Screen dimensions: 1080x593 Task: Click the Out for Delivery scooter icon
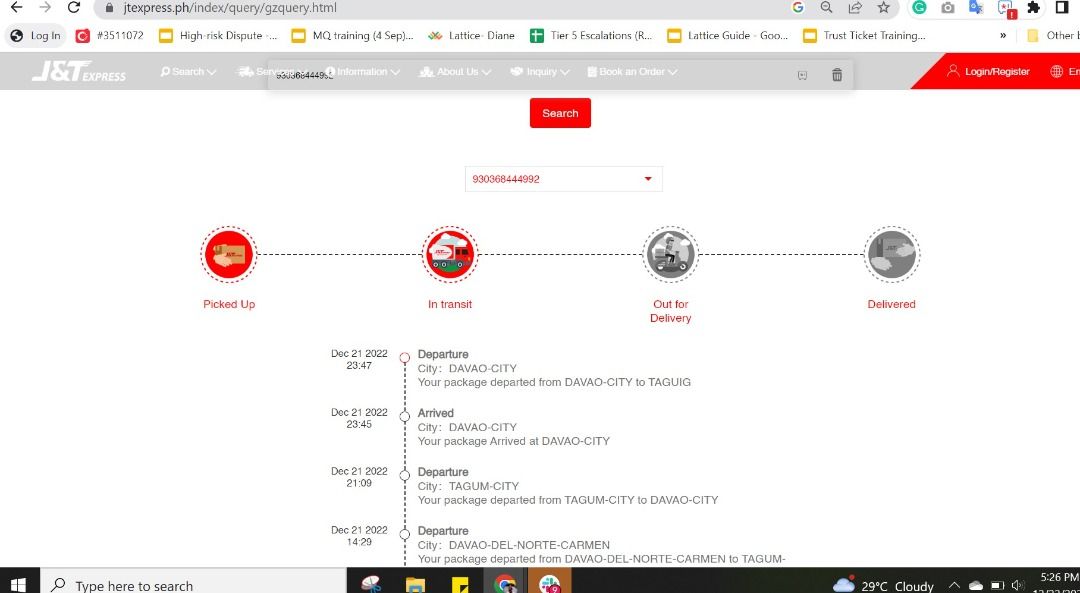[670, 254]
